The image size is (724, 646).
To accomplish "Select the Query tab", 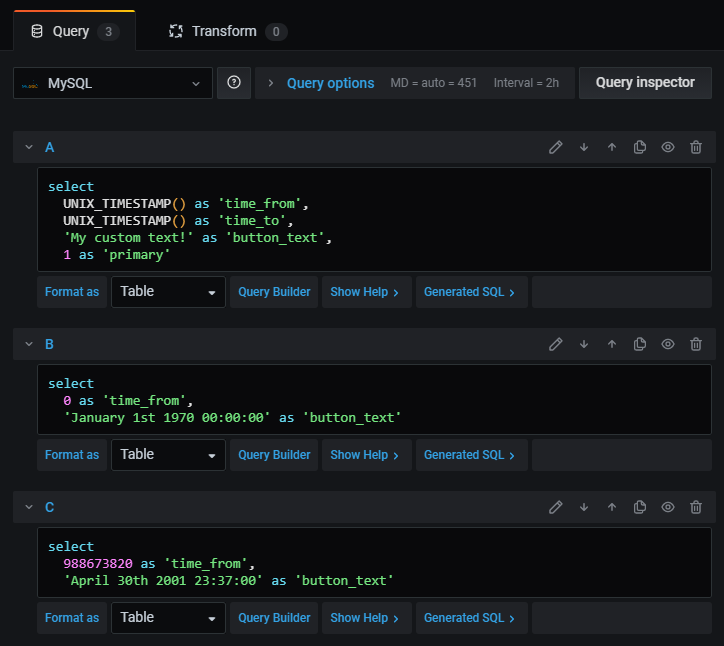I will (x=74, y=31).
